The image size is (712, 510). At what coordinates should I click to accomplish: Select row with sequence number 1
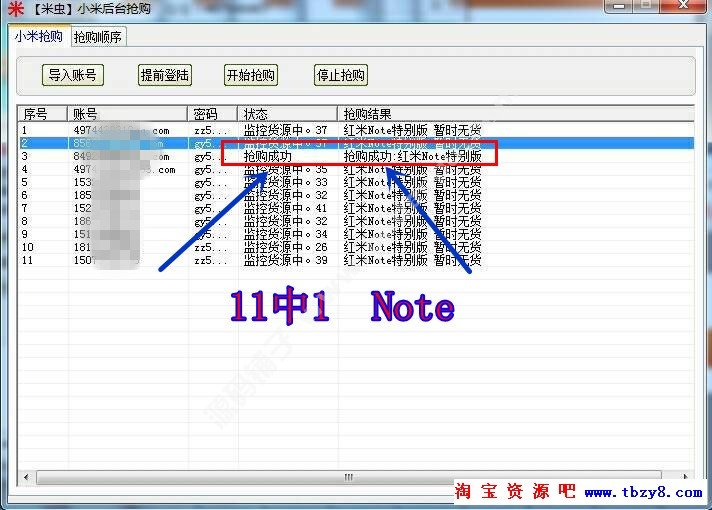click(x=356, y=130)
